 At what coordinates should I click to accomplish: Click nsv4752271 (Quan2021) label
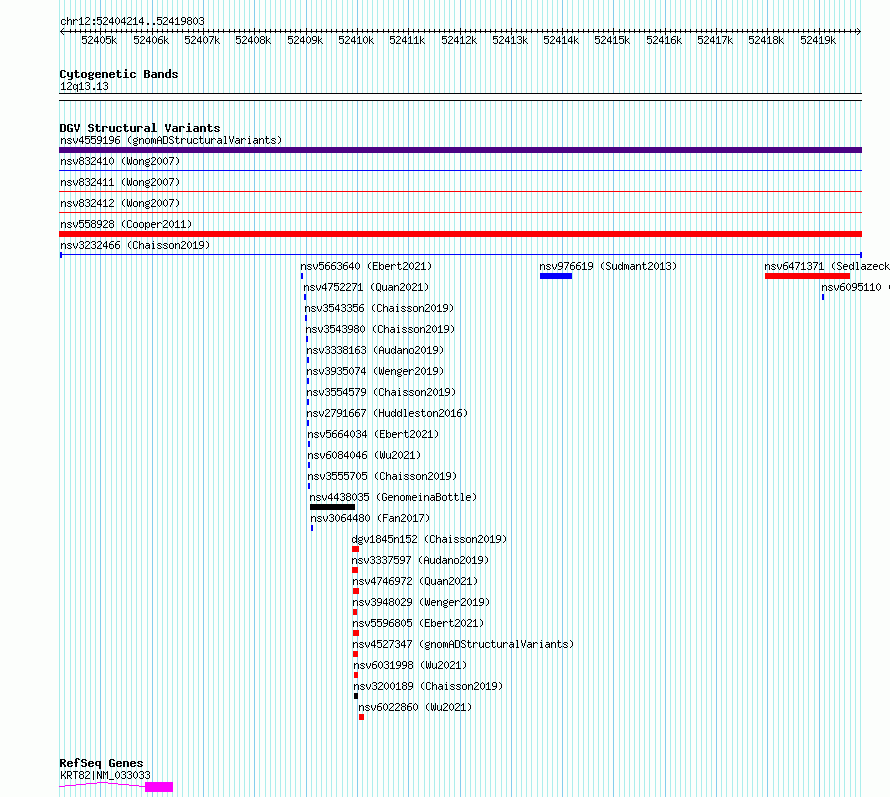(366, 287)
